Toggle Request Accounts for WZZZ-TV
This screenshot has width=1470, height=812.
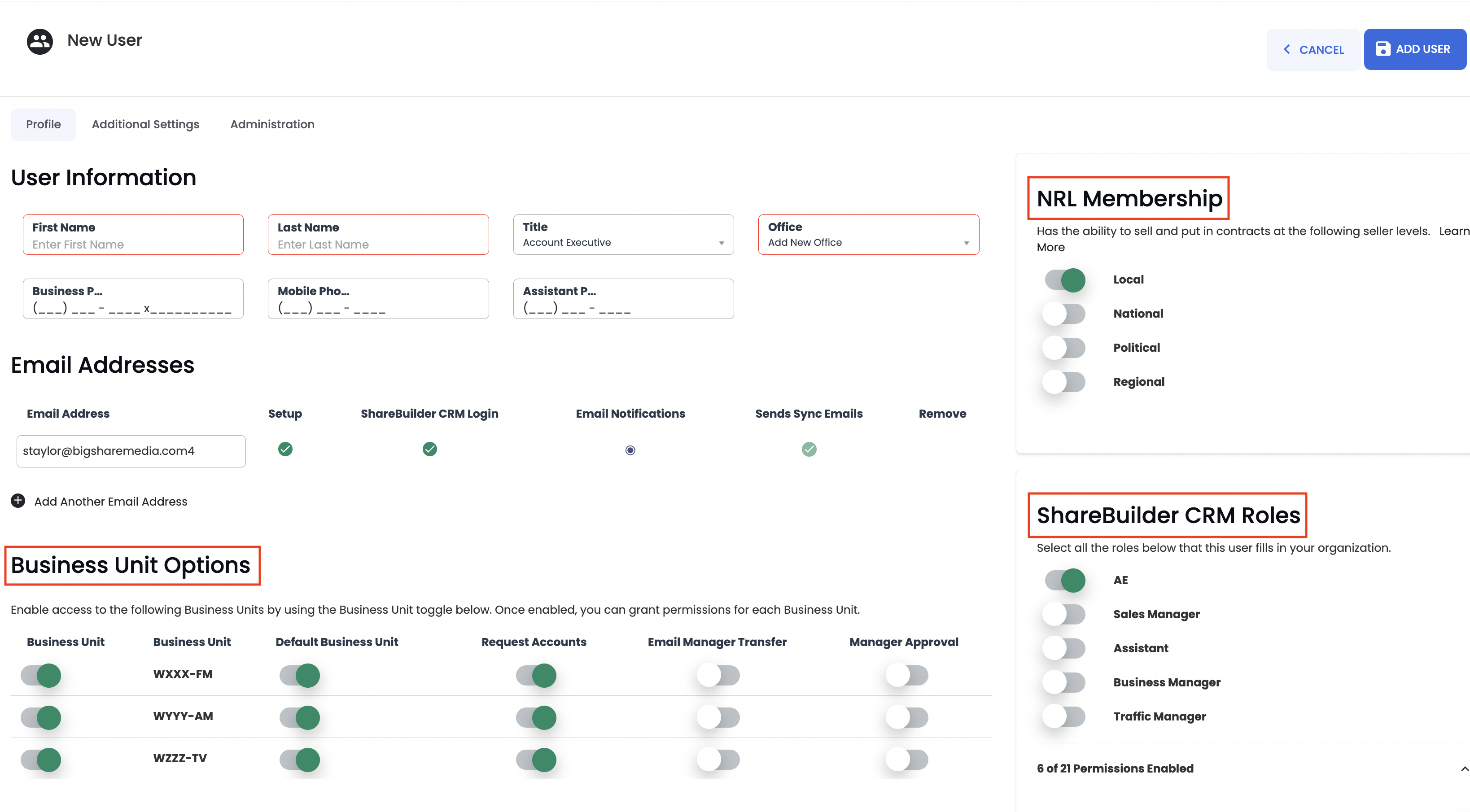click(536, 760)
